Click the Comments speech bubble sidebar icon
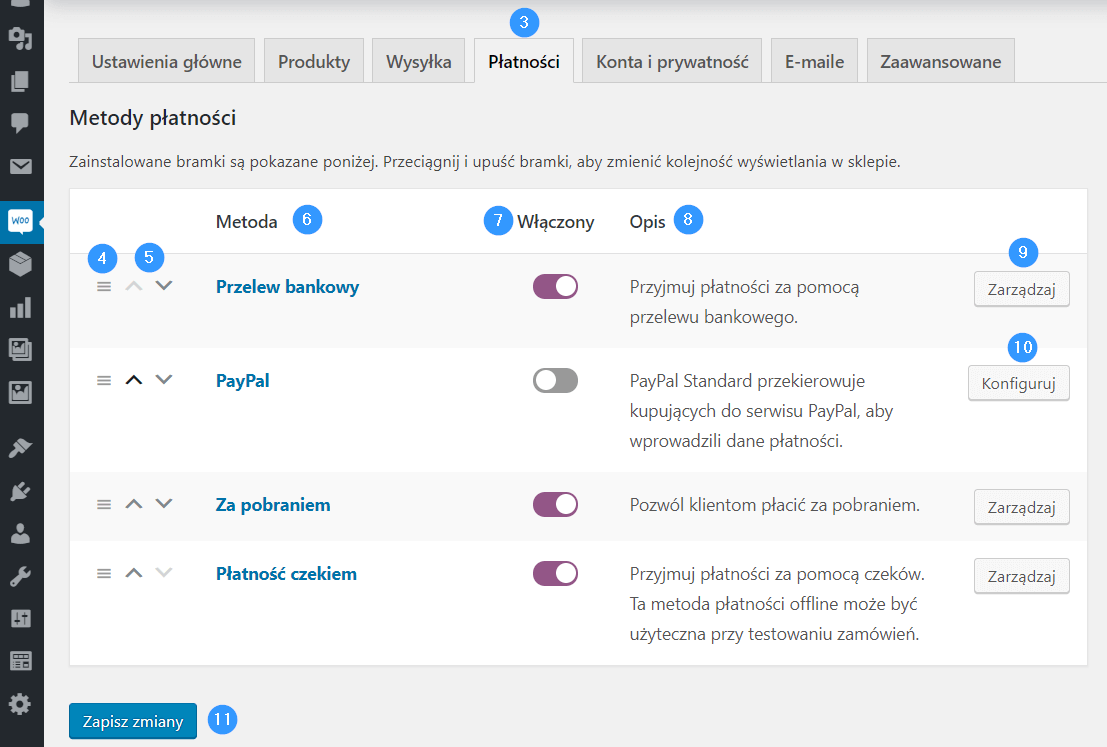 (20, 123)
